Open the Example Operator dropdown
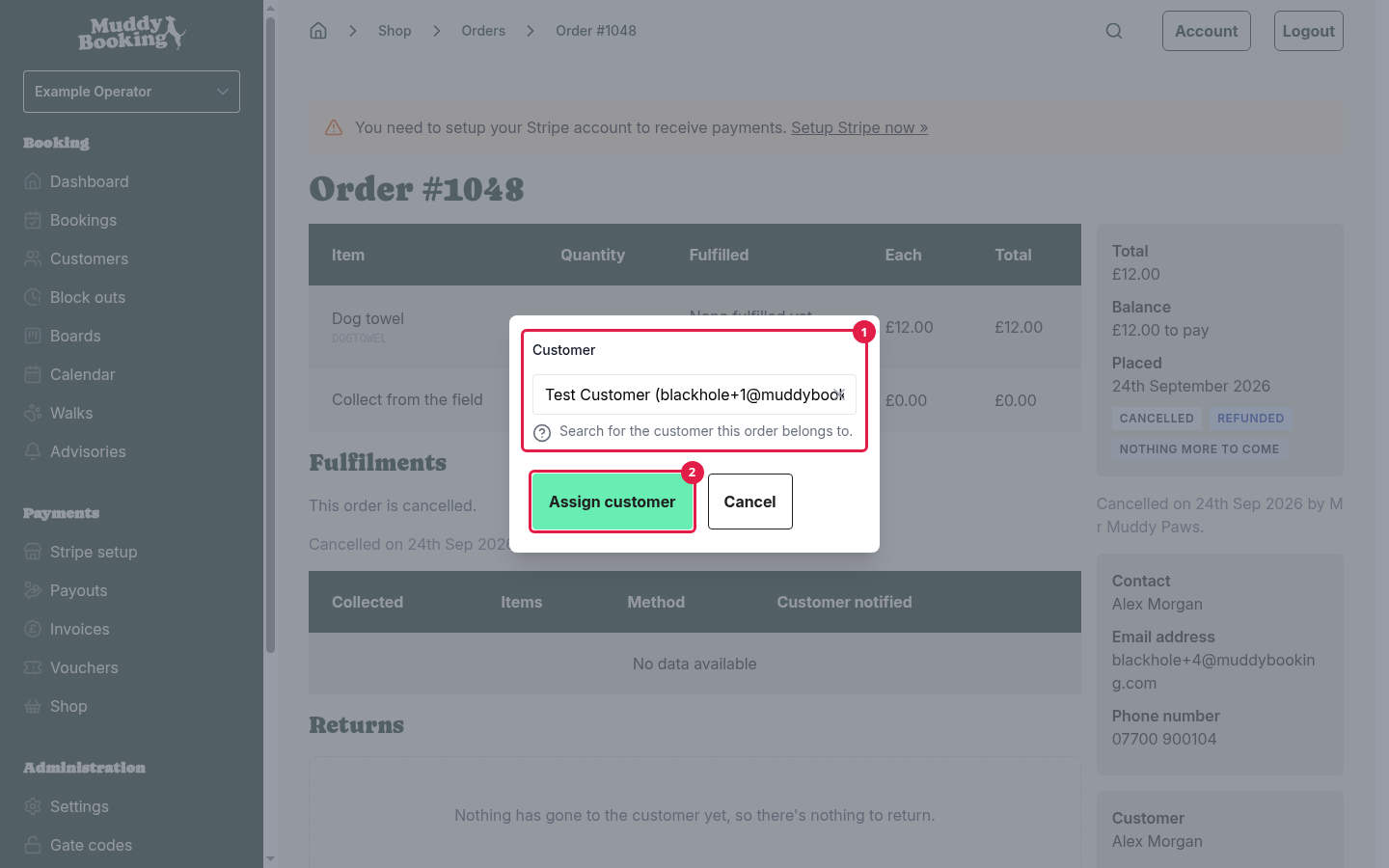Viewport: 1389px width, 868px height. (x=131, y=92)
